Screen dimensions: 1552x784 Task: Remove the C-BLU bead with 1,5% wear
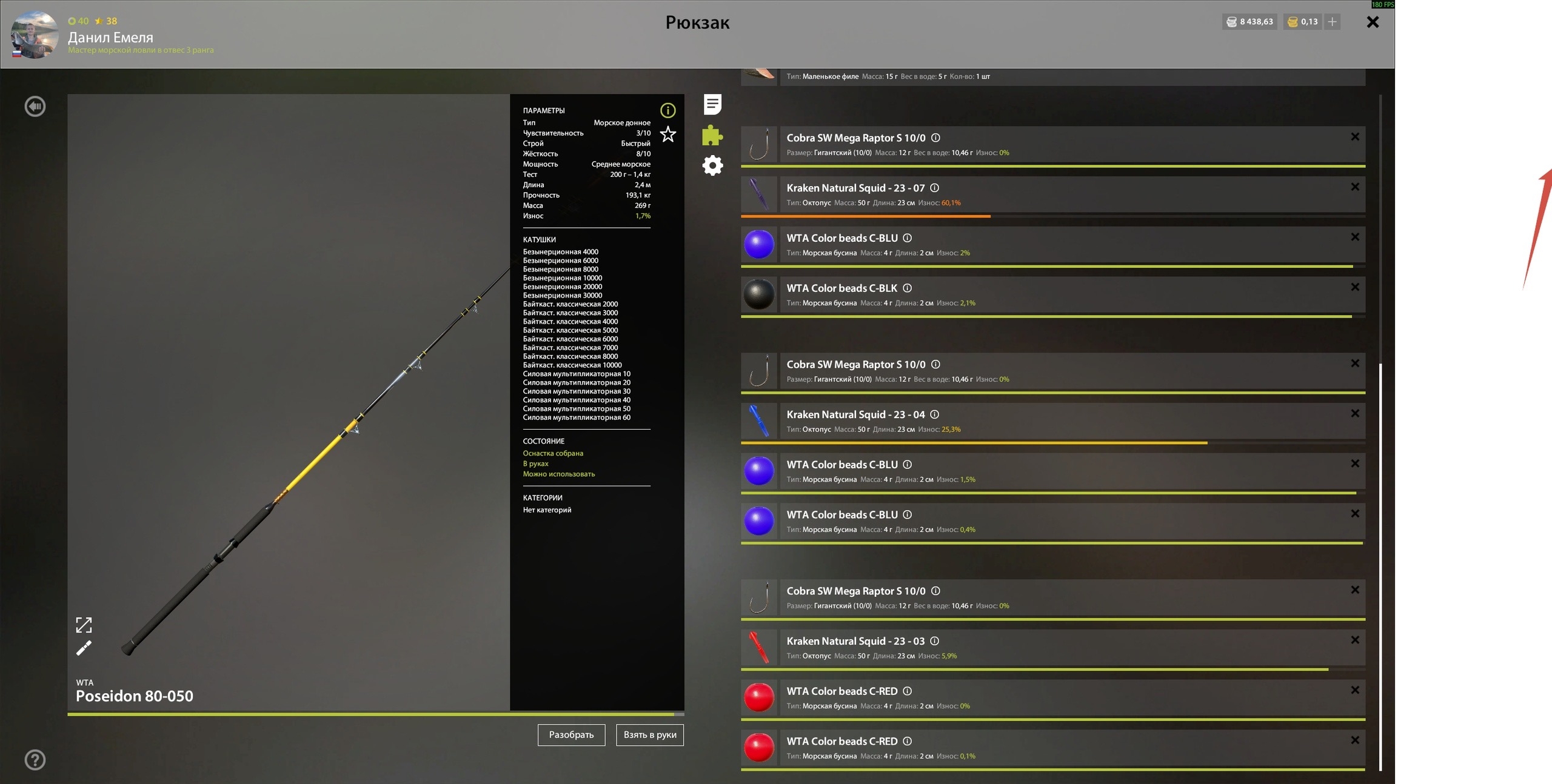click(1354, 464)
